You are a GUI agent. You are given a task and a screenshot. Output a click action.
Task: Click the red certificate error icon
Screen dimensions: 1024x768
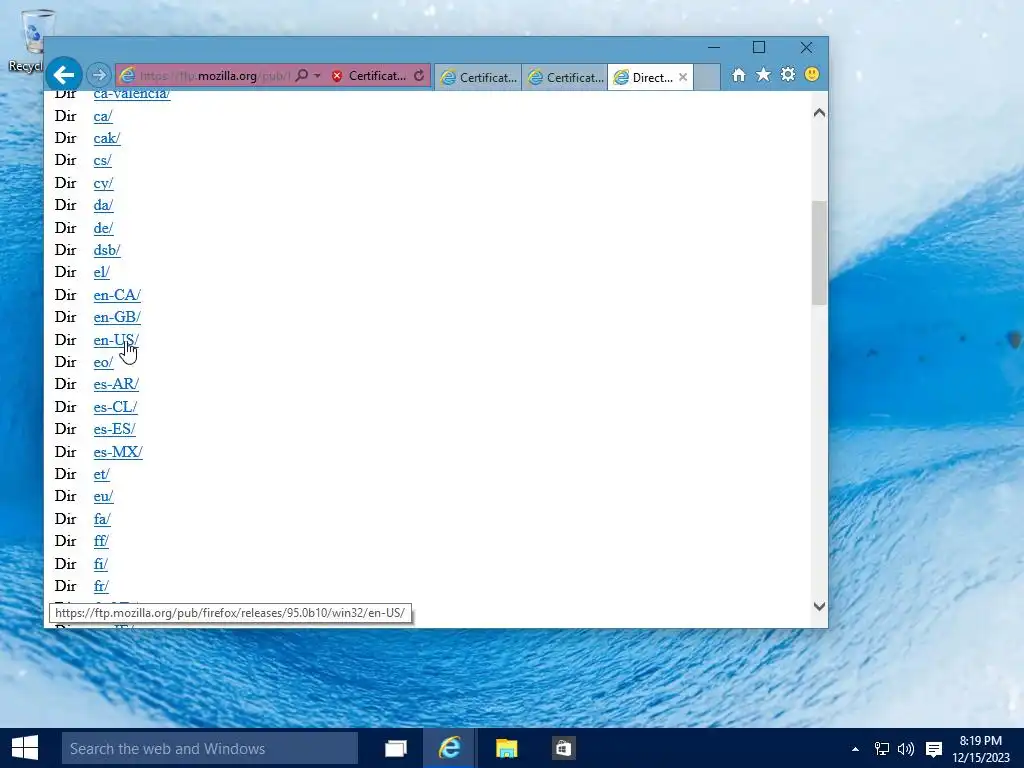(337, 76)
